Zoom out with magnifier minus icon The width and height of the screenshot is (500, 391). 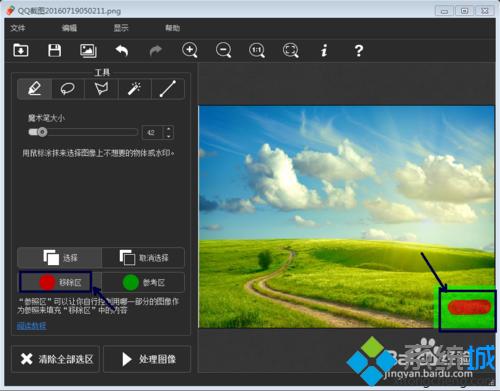coord(223,50)
